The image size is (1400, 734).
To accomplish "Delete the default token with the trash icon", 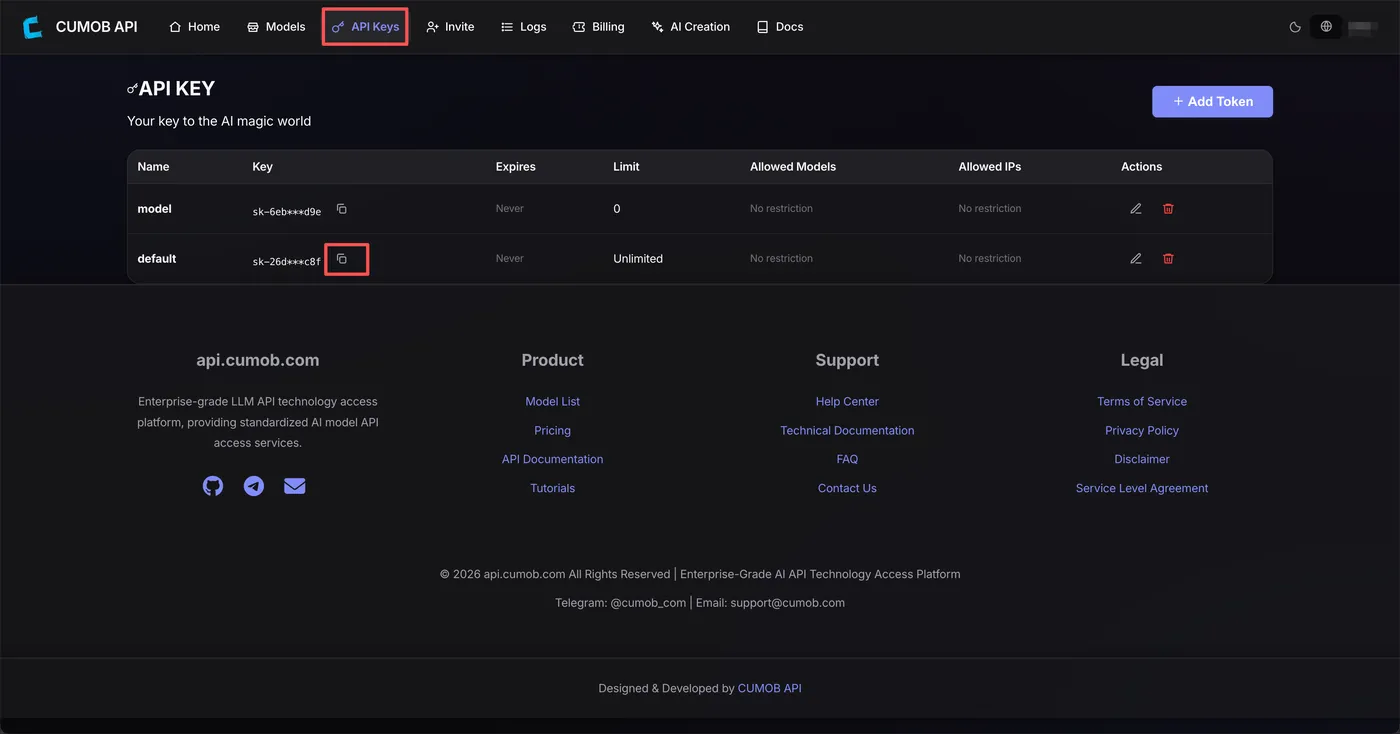I will 1168,259.
